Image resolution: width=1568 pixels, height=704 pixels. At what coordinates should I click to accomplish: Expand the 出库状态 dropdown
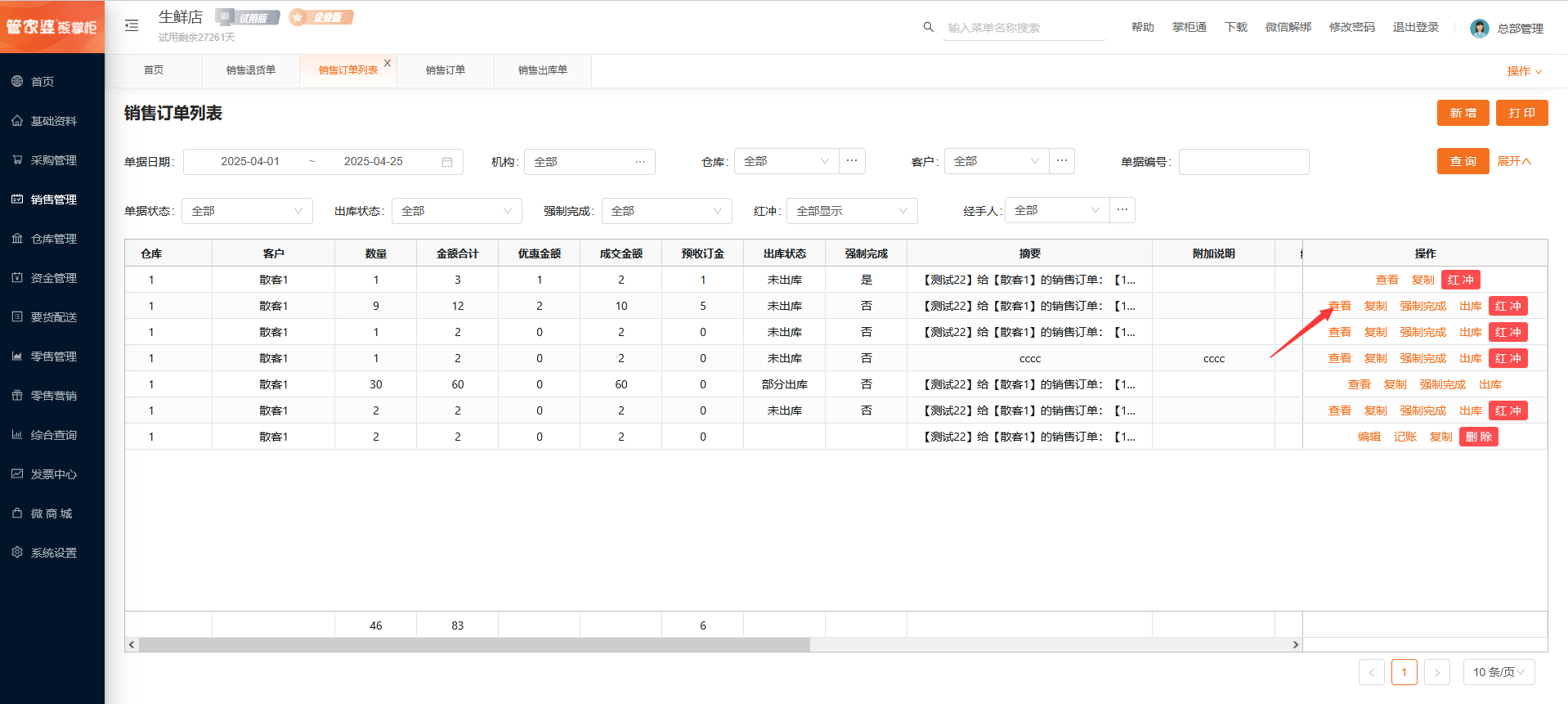click(x=456, y=211)
